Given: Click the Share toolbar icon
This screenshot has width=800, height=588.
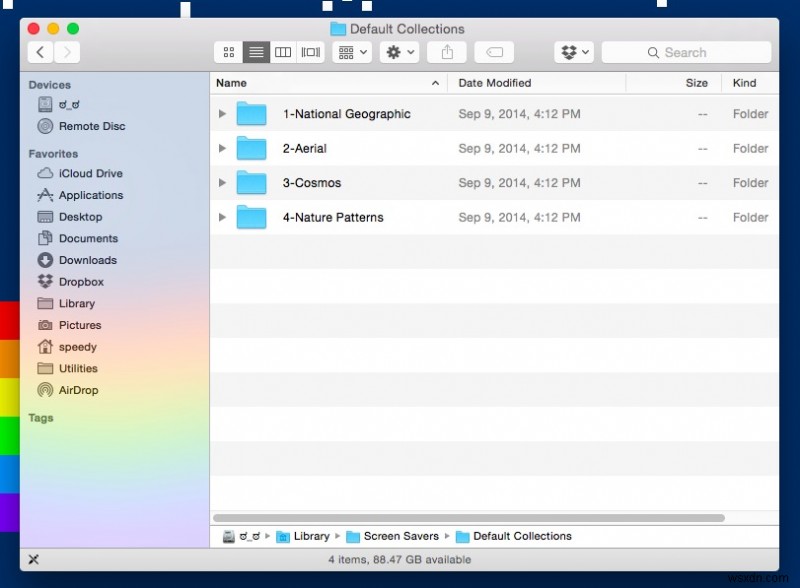Looking at the screenshot, I should tap(446, 52).
